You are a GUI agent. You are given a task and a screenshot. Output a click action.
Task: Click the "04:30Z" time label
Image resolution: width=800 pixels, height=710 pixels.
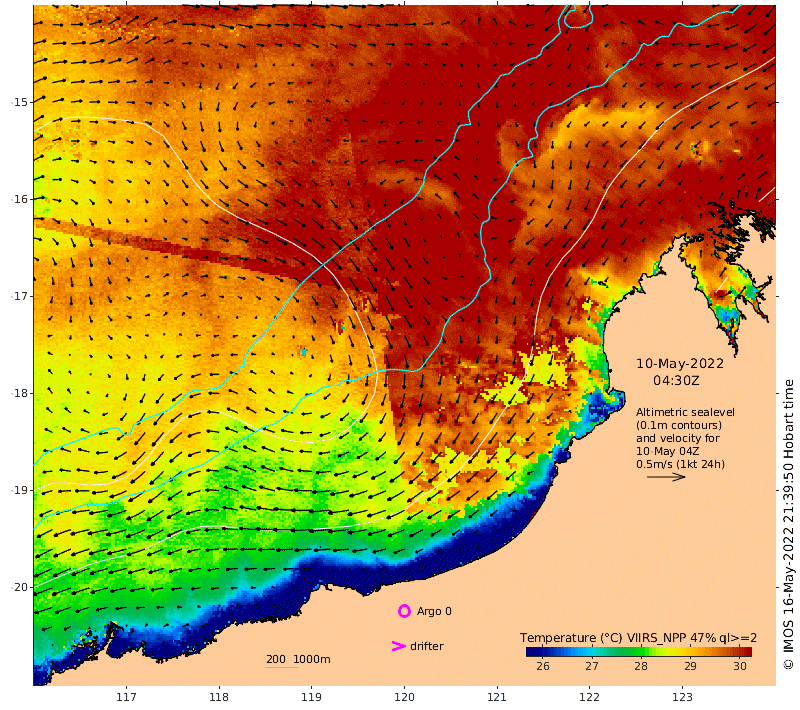click(676, 381)
